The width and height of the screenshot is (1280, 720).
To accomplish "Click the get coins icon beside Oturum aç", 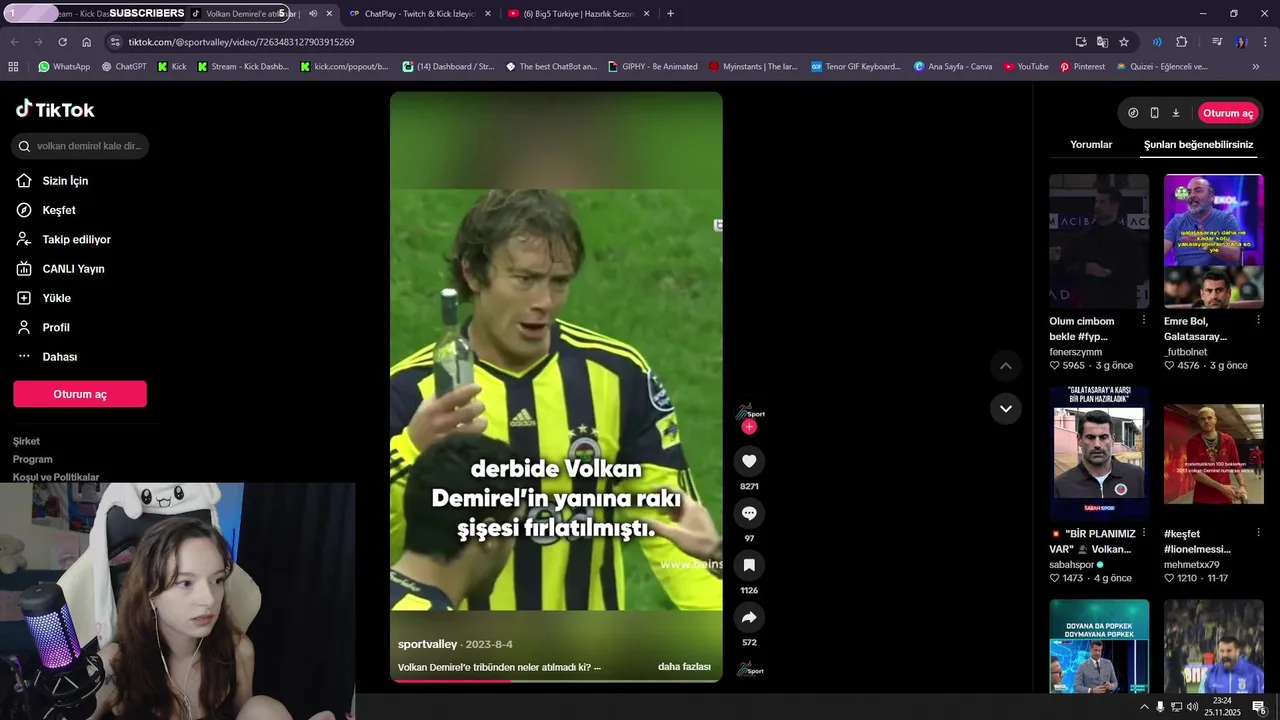I will point(1133,113).
